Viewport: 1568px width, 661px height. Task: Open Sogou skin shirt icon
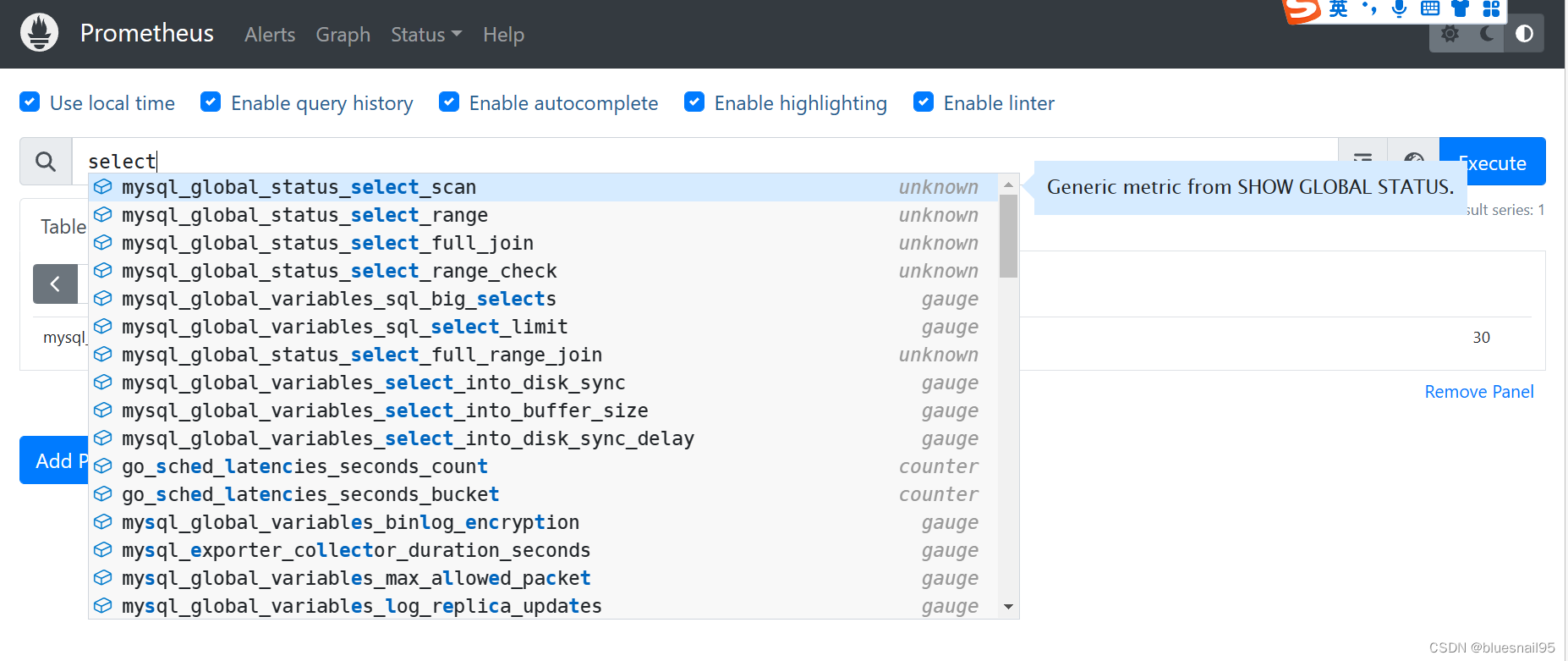(1460, 8)
